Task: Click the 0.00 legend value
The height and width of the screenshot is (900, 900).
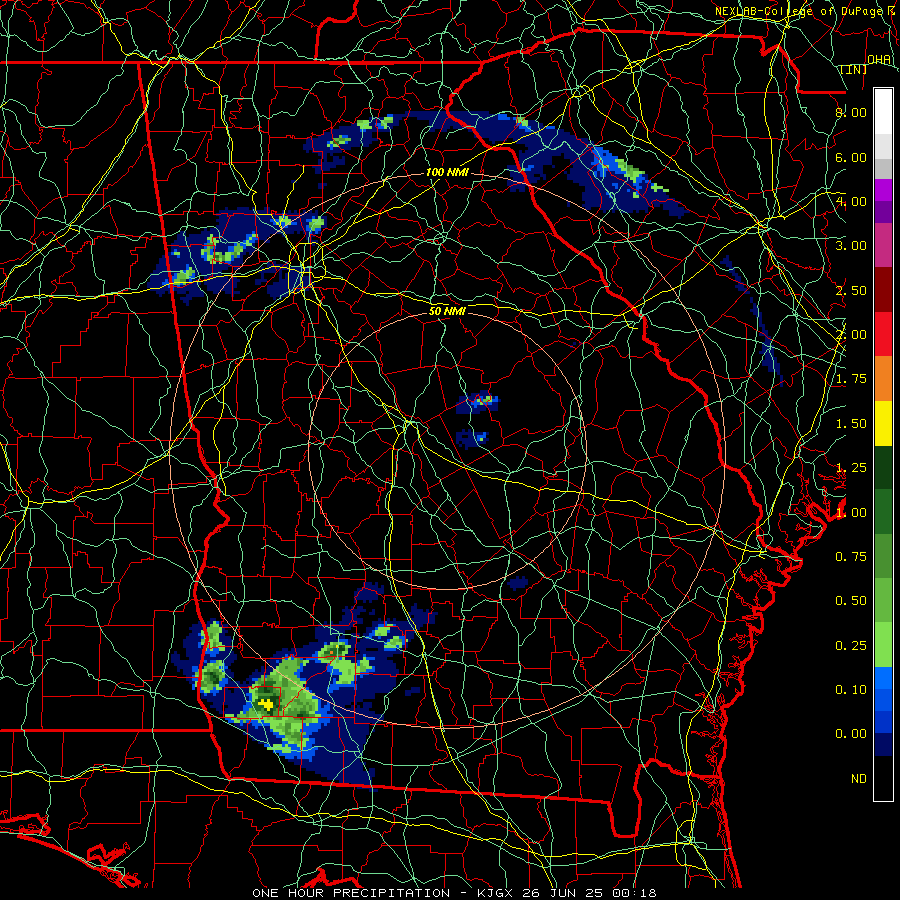Action: pos(851,734)
